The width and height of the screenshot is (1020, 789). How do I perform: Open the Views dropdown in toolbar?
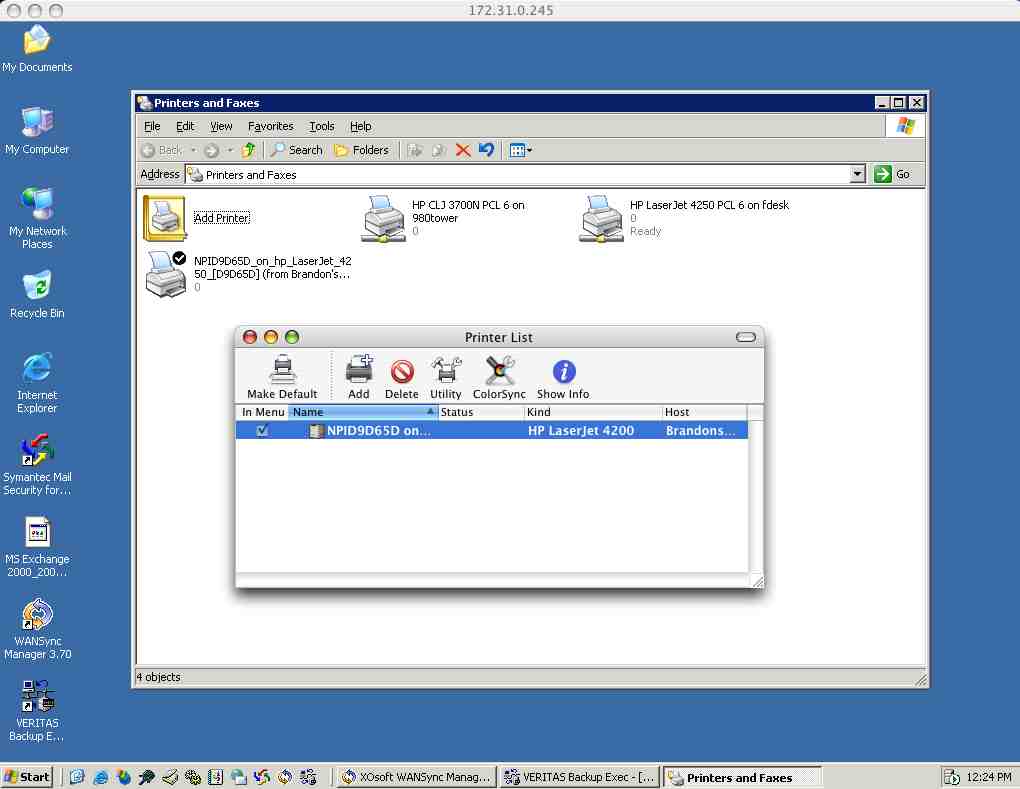520,150
